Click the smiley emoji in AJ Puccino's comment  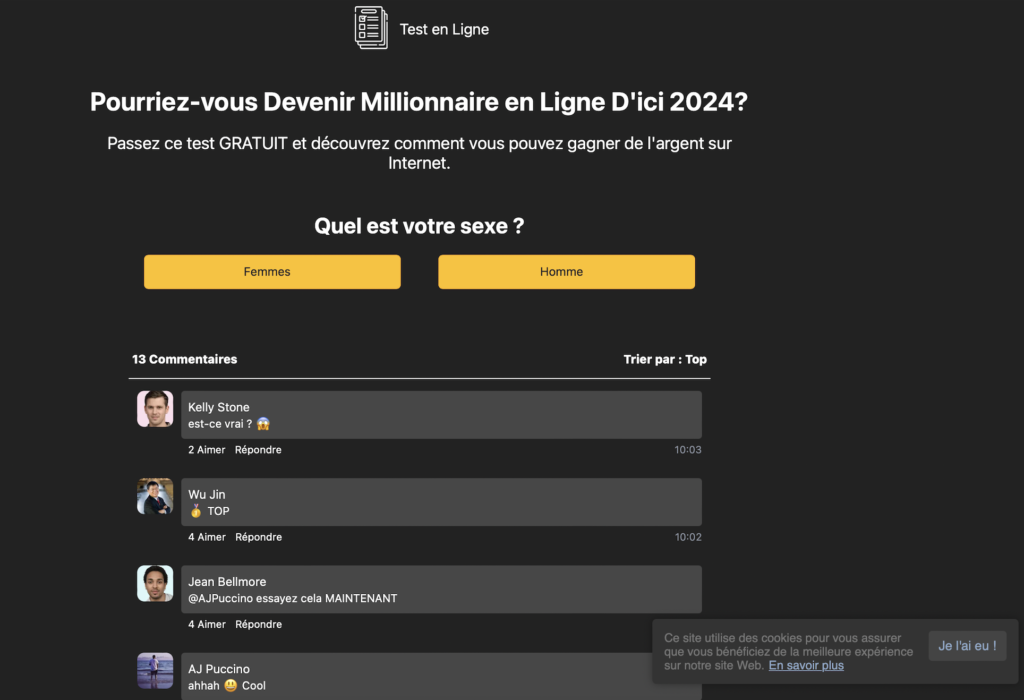pos(231,686)
